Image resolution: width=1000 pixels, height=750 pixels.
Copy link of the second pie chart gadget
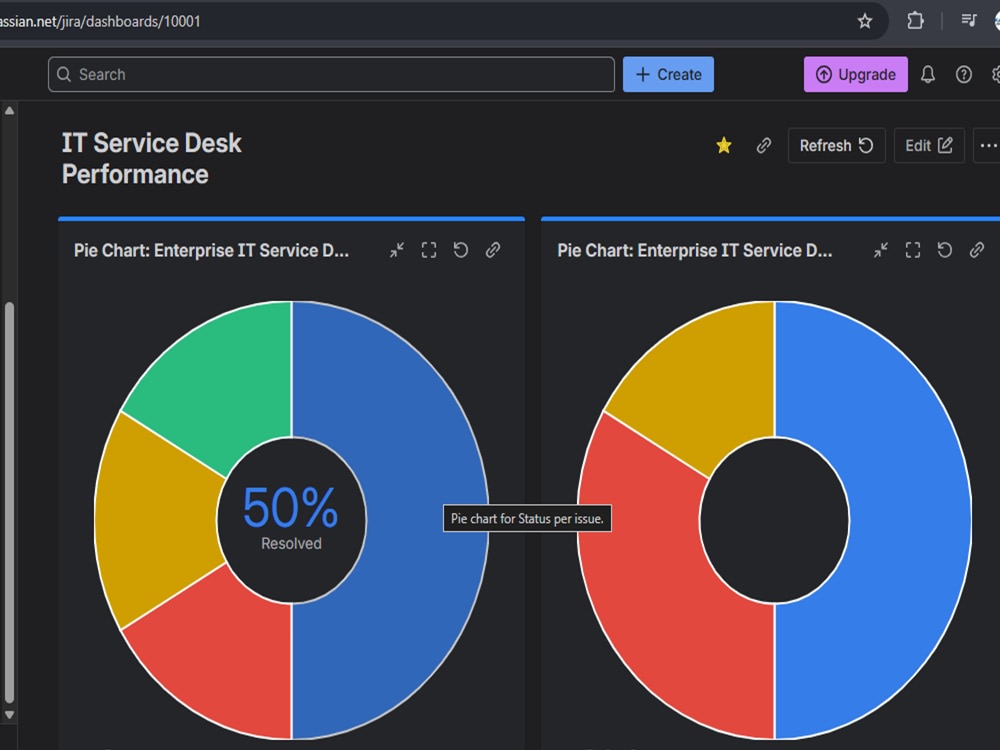tap(976, 250)
